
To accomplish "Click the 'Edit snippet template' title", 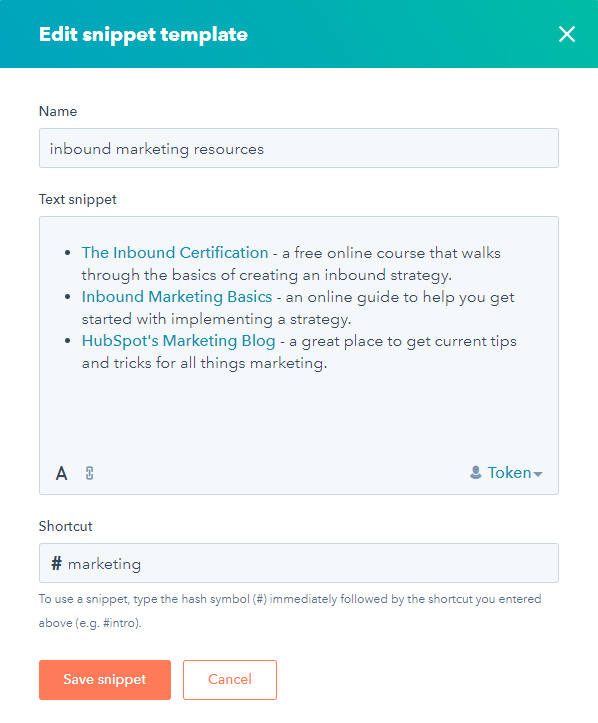I will 143,35.
